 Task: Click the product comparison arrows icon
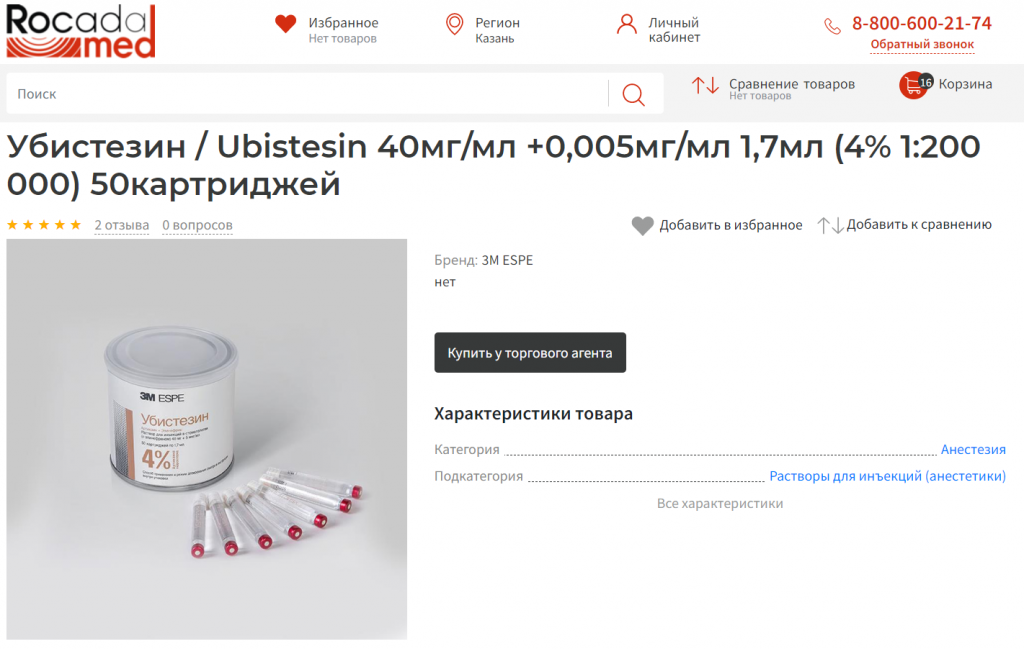pyautogui.click(x=705, y=85)
